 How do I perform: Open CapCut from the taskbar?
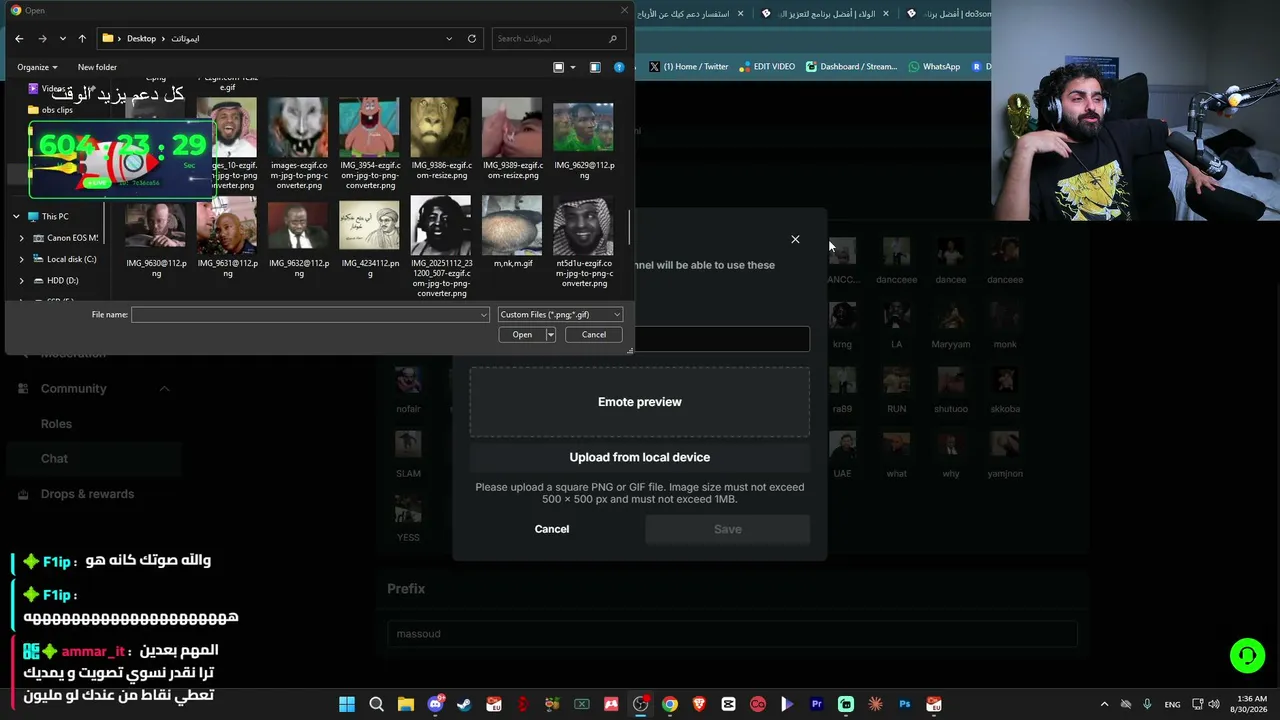(x=729, y=704)
